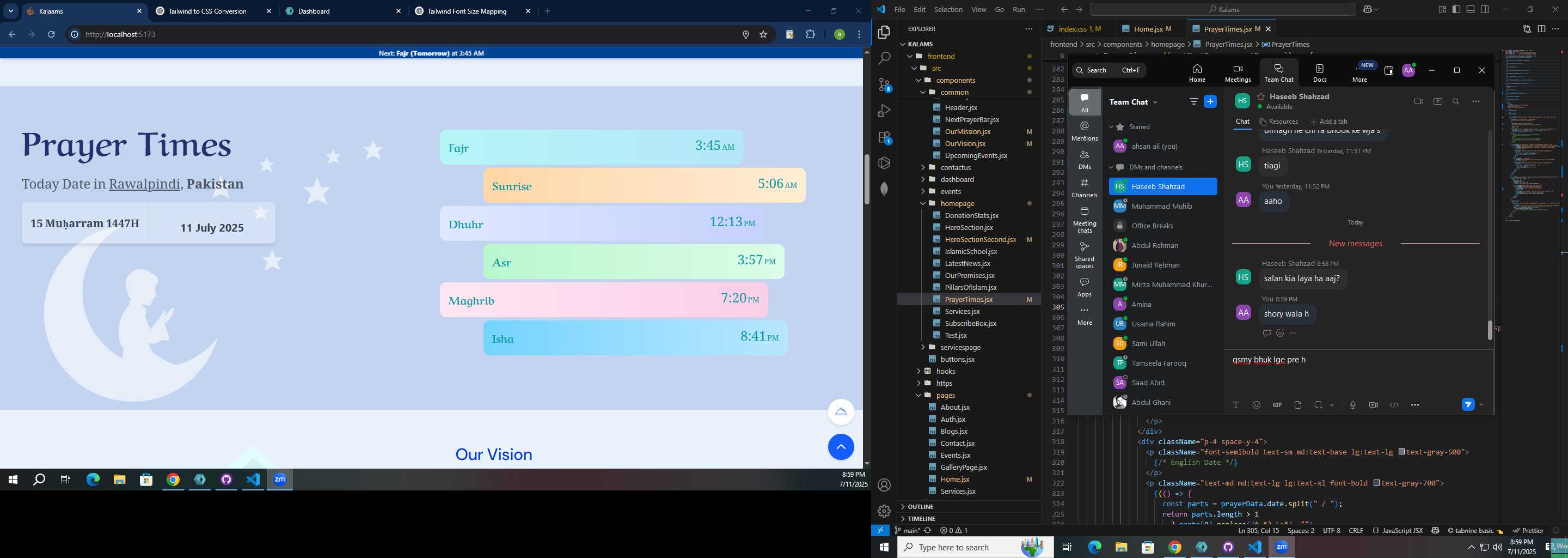
Task: Open Shared spaces in the Zoom sidebar
Action: [x=1085, y=254]
